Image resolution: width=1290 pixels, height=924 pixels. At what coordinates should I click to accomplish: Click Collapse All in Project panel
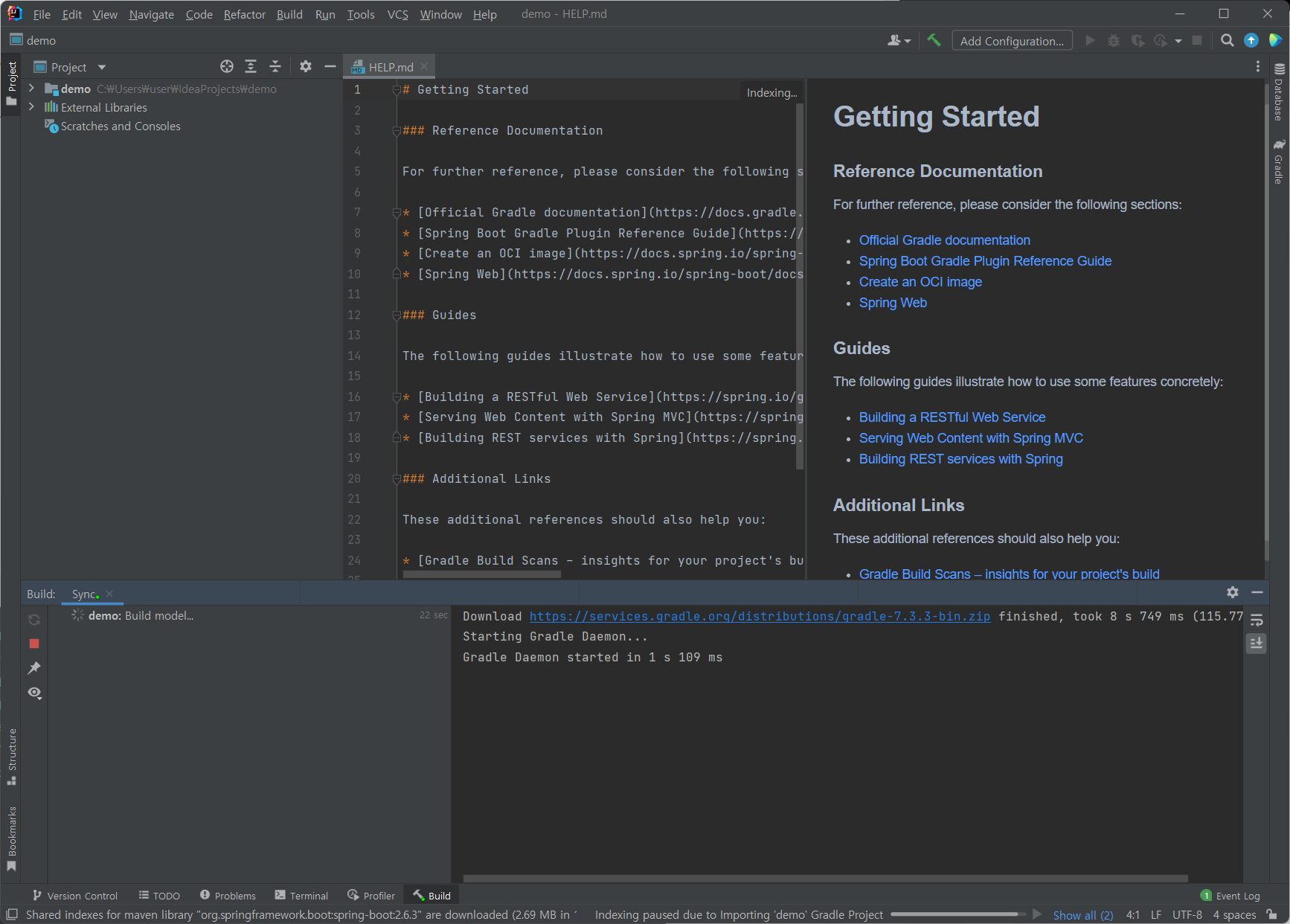pos(275,66)
